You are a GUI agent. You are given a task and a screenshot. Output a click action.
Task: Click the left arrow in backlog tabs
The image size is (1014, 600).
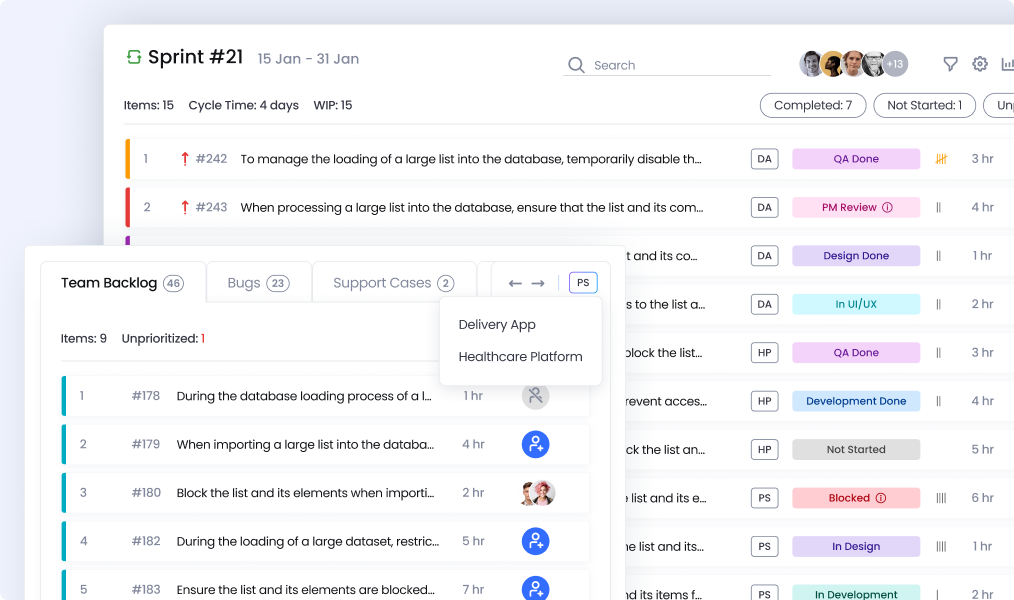[x=515, y=283]
